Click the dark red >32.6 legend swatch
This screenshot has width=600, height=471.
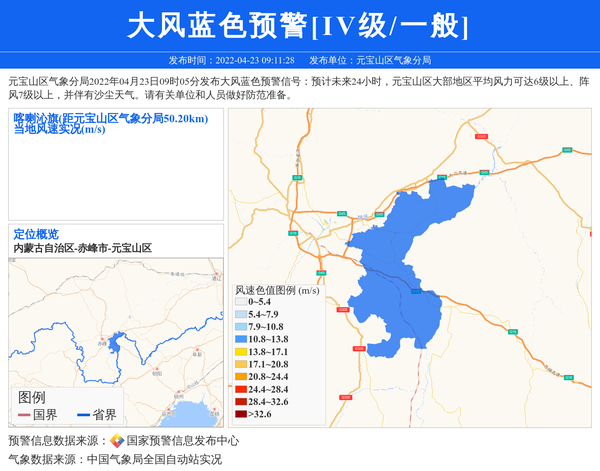click(x=240, y=413)
